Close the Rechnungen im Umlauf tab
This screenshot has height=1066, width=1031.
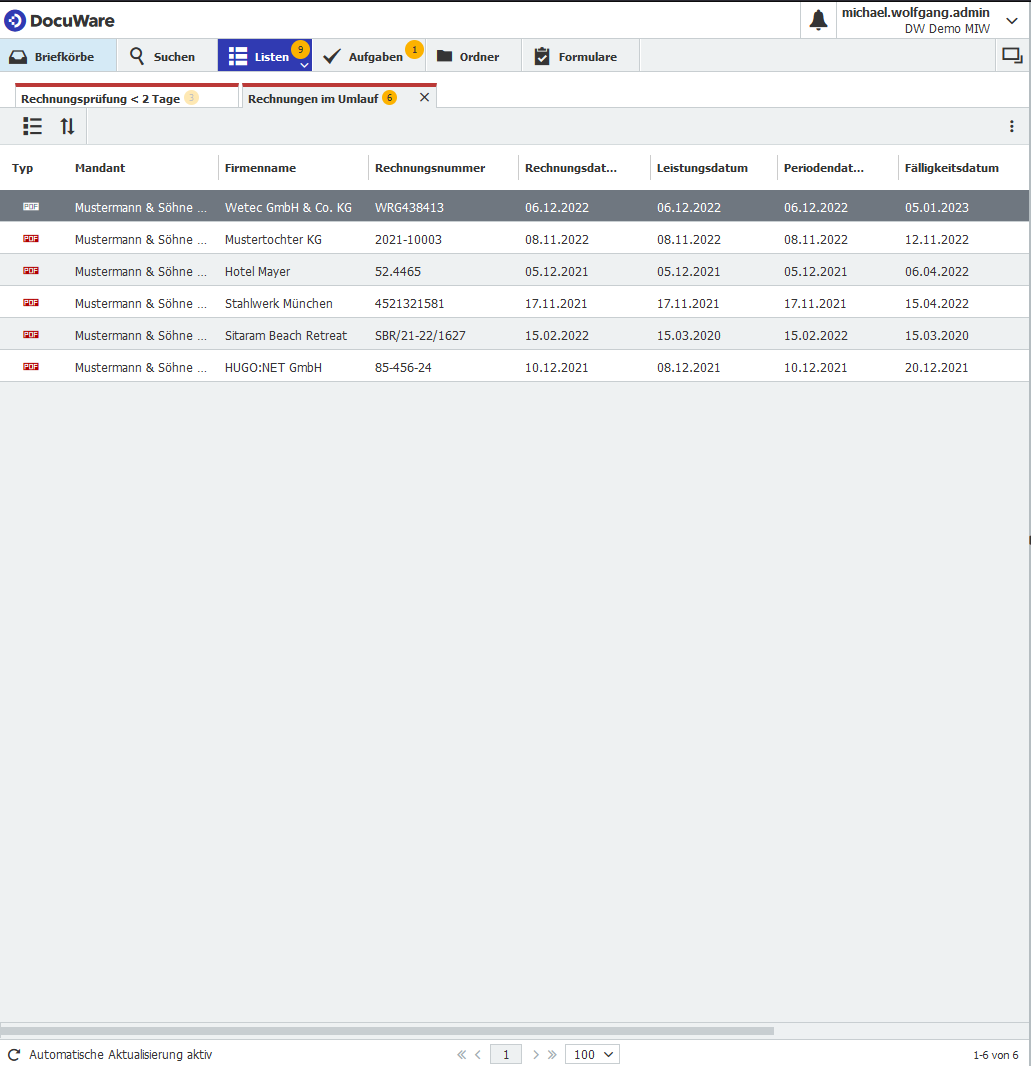(x=424, y=98)
